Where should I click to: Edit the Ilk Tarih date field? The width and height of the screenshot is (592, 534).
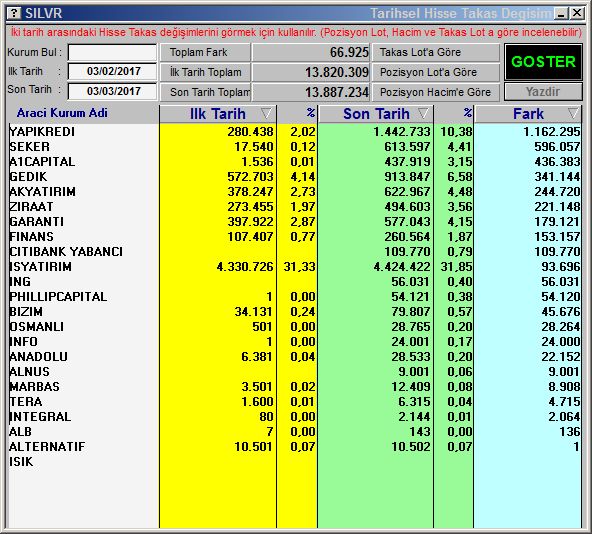pos(112,71)
